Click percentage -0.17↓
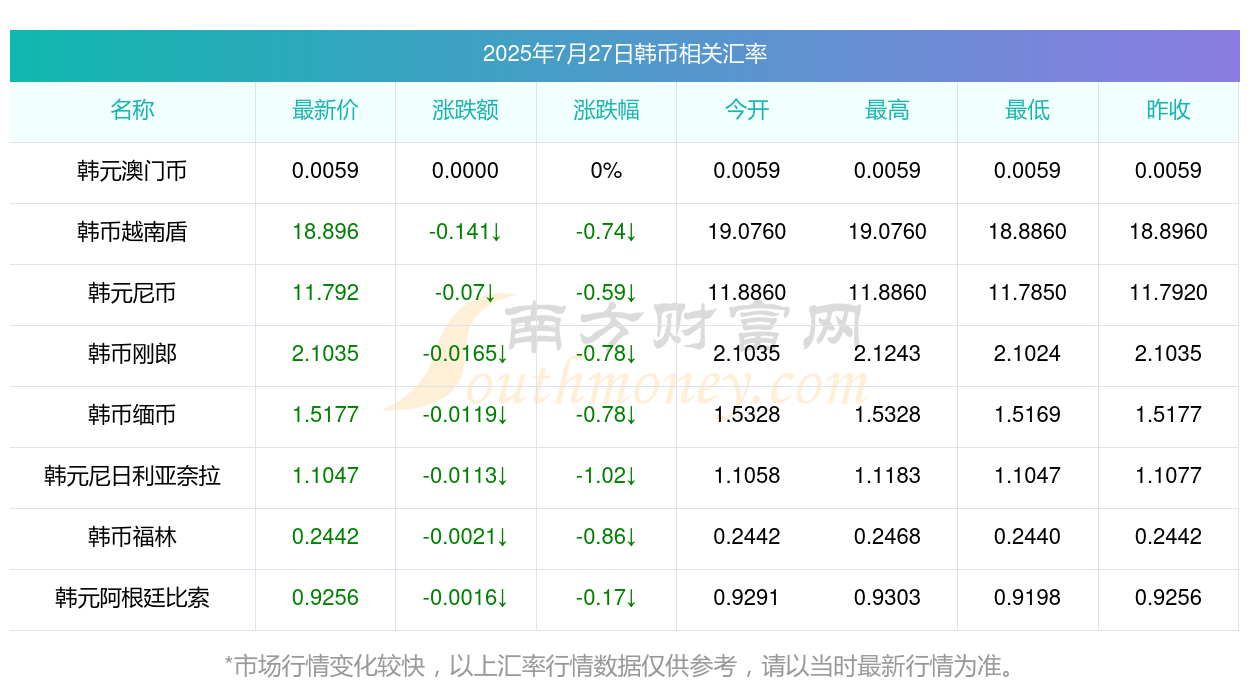The width and height of the screenshot is (1250, 698). pos(606,598)
